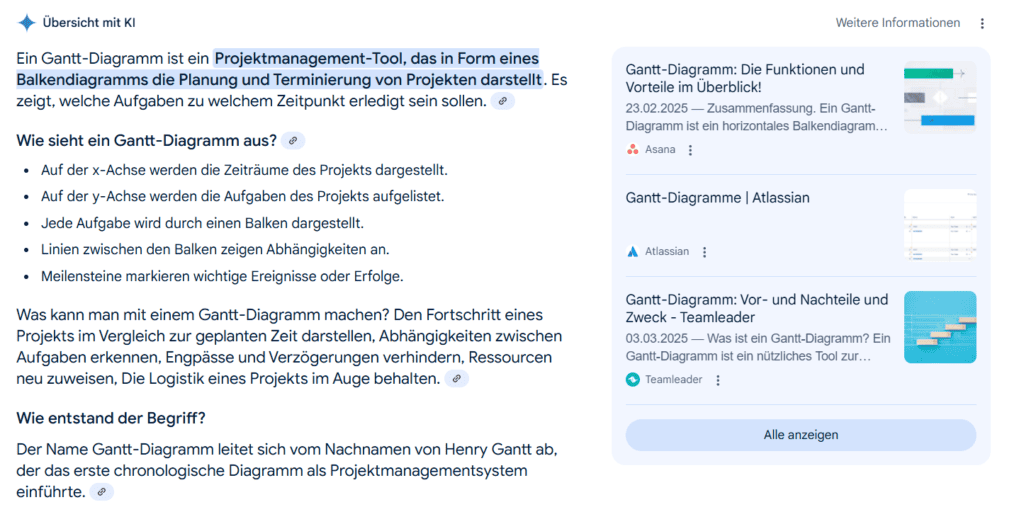The height and width of the screenshot is (507, 1024).
Task: Click the Asana article thumbnail image
Action: 939,98
